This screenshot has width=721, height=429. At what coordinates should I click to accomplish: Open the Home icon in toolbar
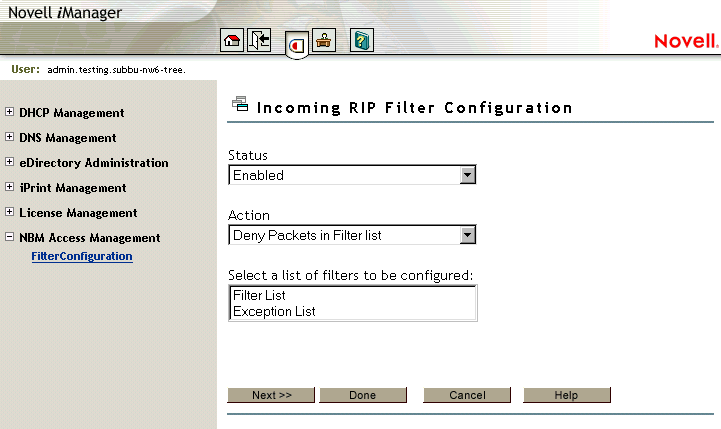232,40
